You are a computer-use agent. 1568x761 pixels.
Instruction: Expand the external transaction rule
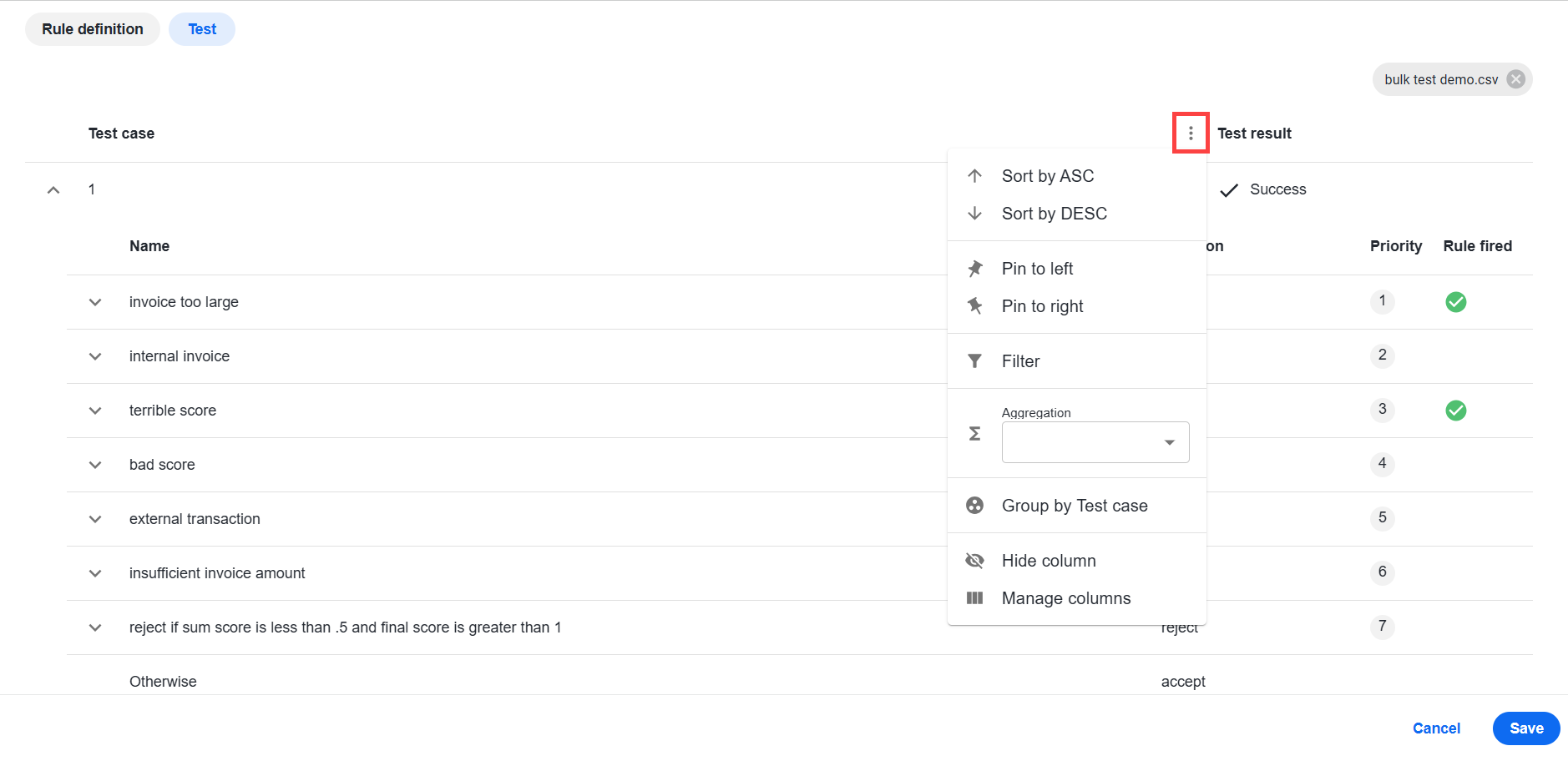click(95, 519)
